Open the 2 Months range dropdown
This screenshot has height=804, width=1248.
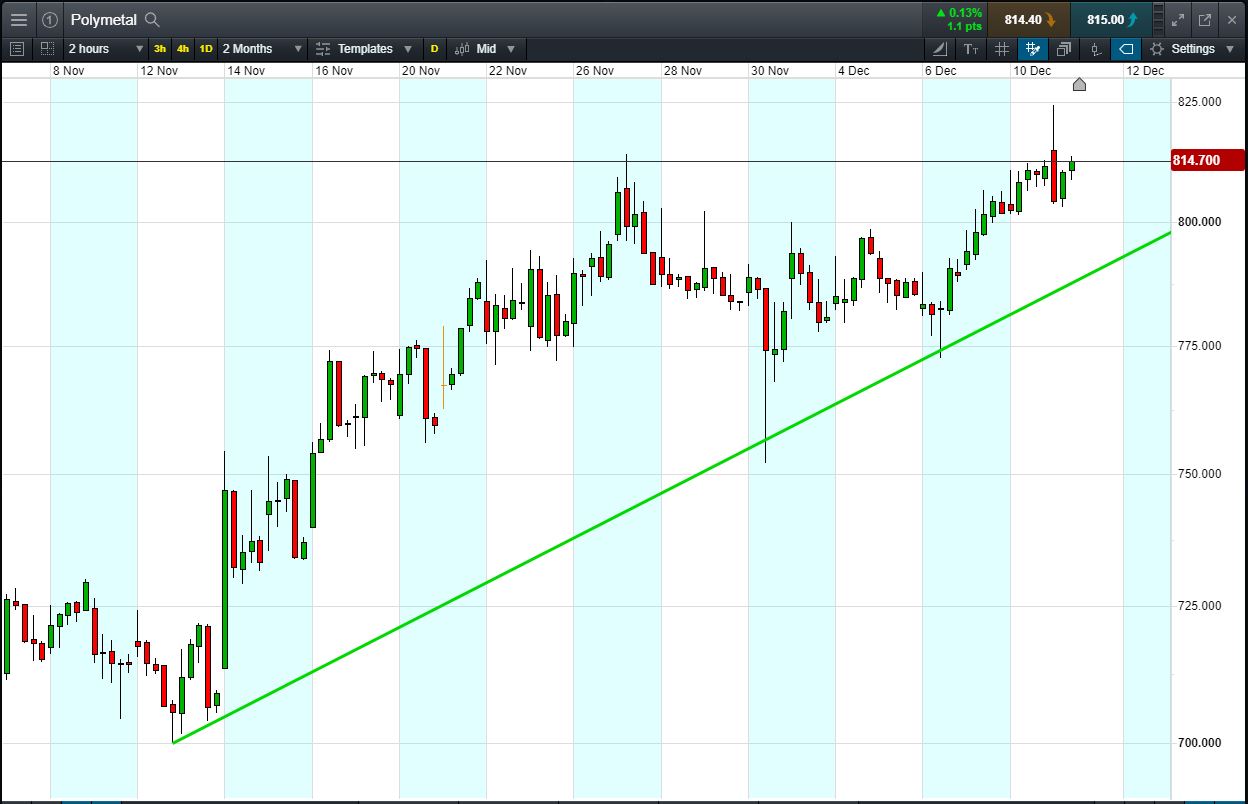tap(262, 48)
